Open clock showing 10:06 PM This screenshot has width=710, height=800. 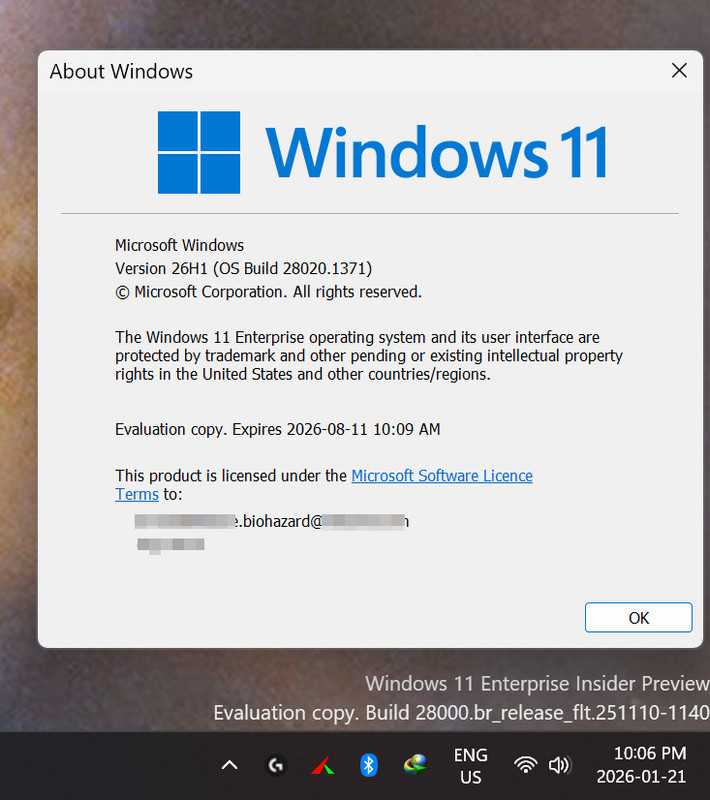click(x=650, y=753)
